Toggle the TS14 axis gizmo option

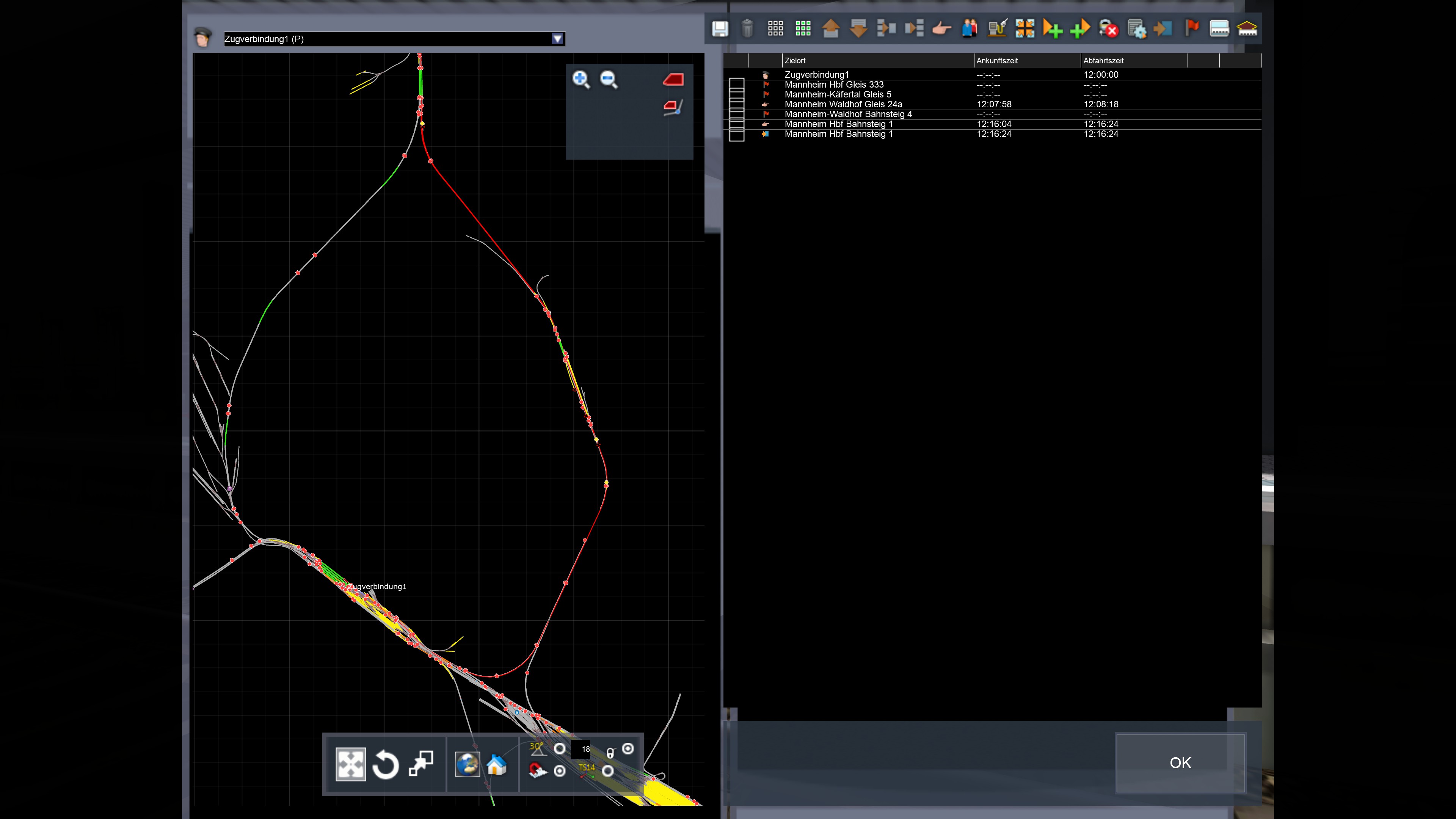point(608,771)
